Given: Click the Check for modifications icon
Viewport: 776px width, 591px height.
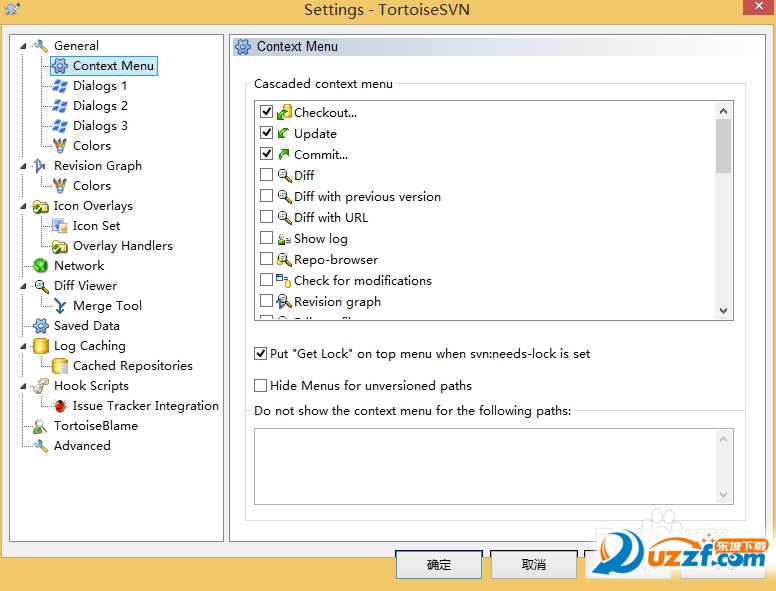Looking at the screenshot, I should click(x=284, y=281).
